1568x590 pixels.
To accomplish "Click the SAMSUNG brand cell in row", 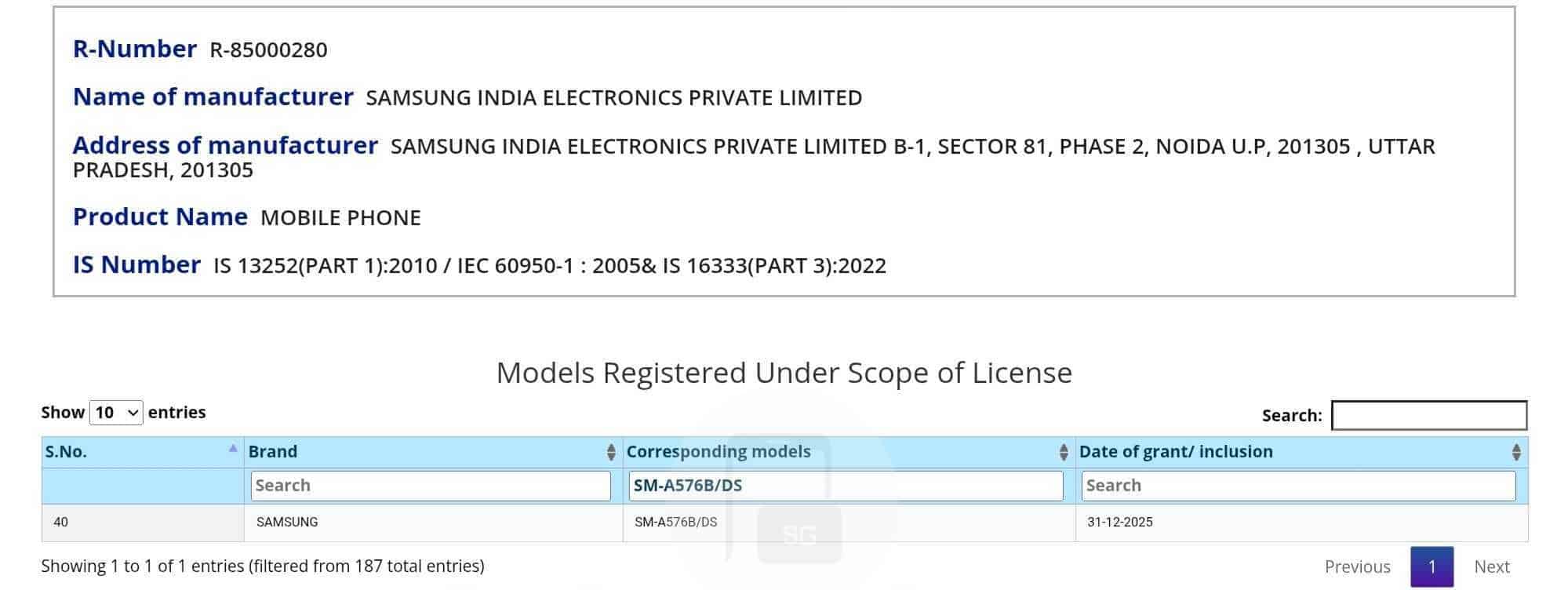I will click(287, 522).
